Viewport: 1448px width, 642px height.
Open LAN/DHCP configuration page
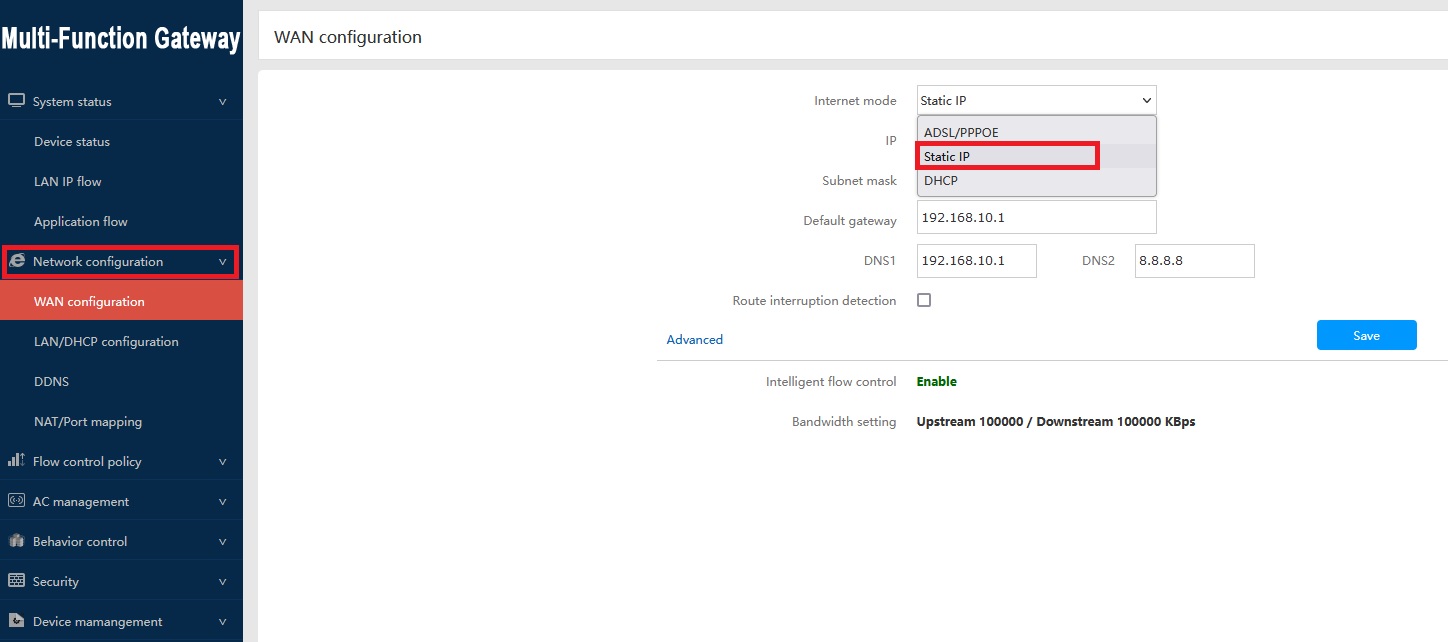point(106,341)
